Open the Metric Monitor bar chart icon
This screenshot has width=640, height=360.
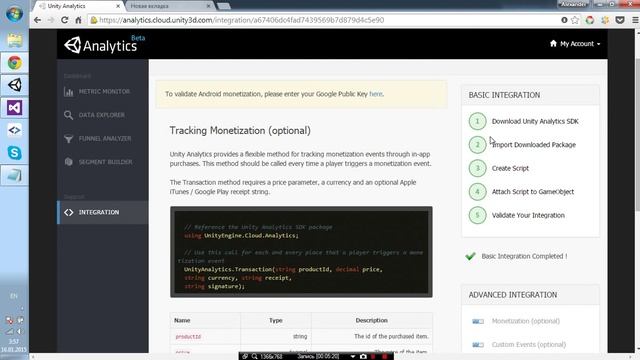pyautogui.click(x=69, y=92)
